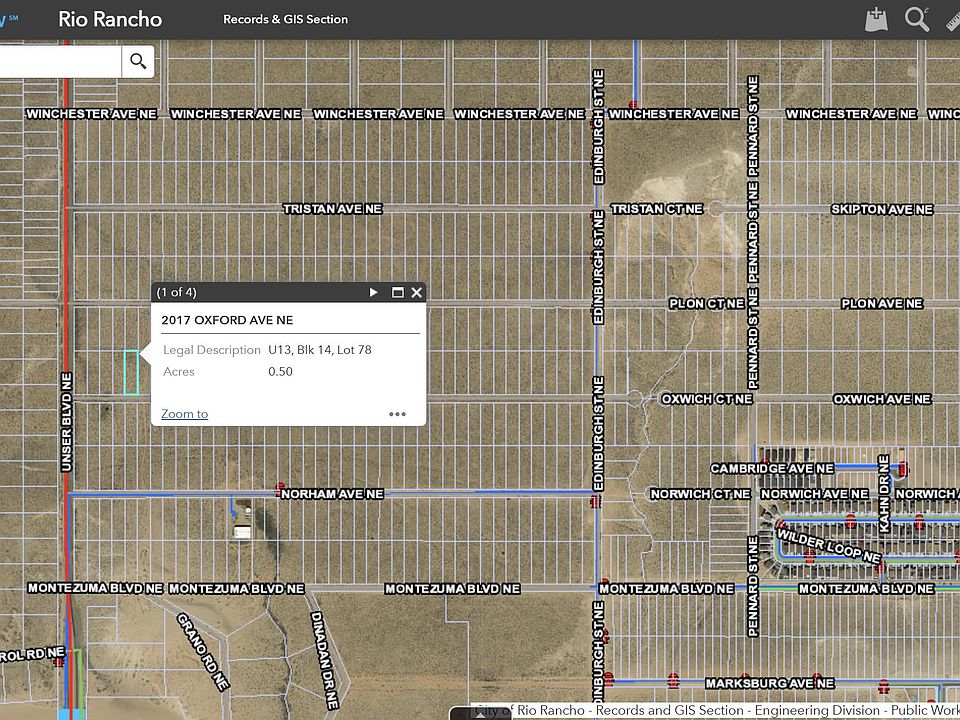Image resolution: width=960 pixels, height=720 pixels.
Task: Click the red hydrant marker near Winchester Ave
Action: pyautogui.click(x=633, y=103)
